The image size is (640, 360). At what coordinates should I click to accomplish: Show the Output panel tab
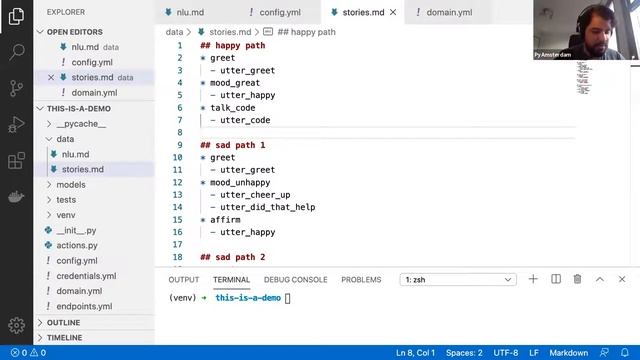184,280
